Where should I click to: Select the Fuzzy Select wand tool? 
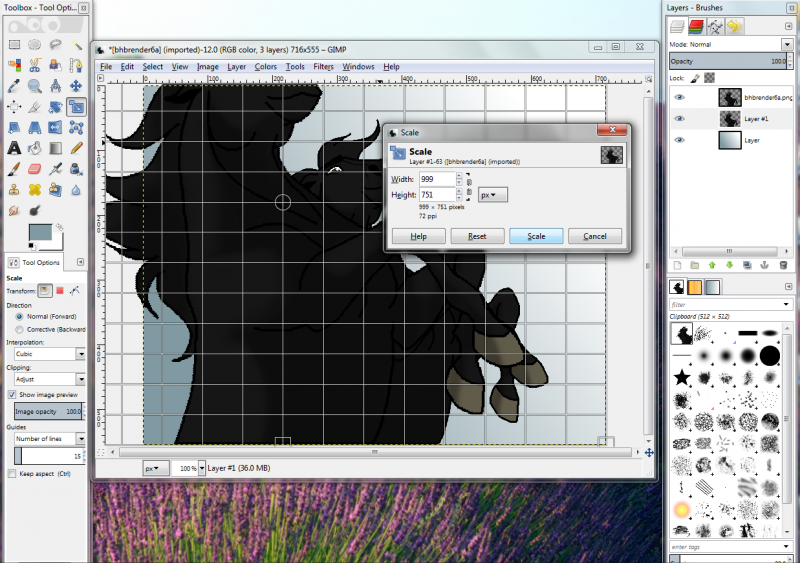(76, 45)
